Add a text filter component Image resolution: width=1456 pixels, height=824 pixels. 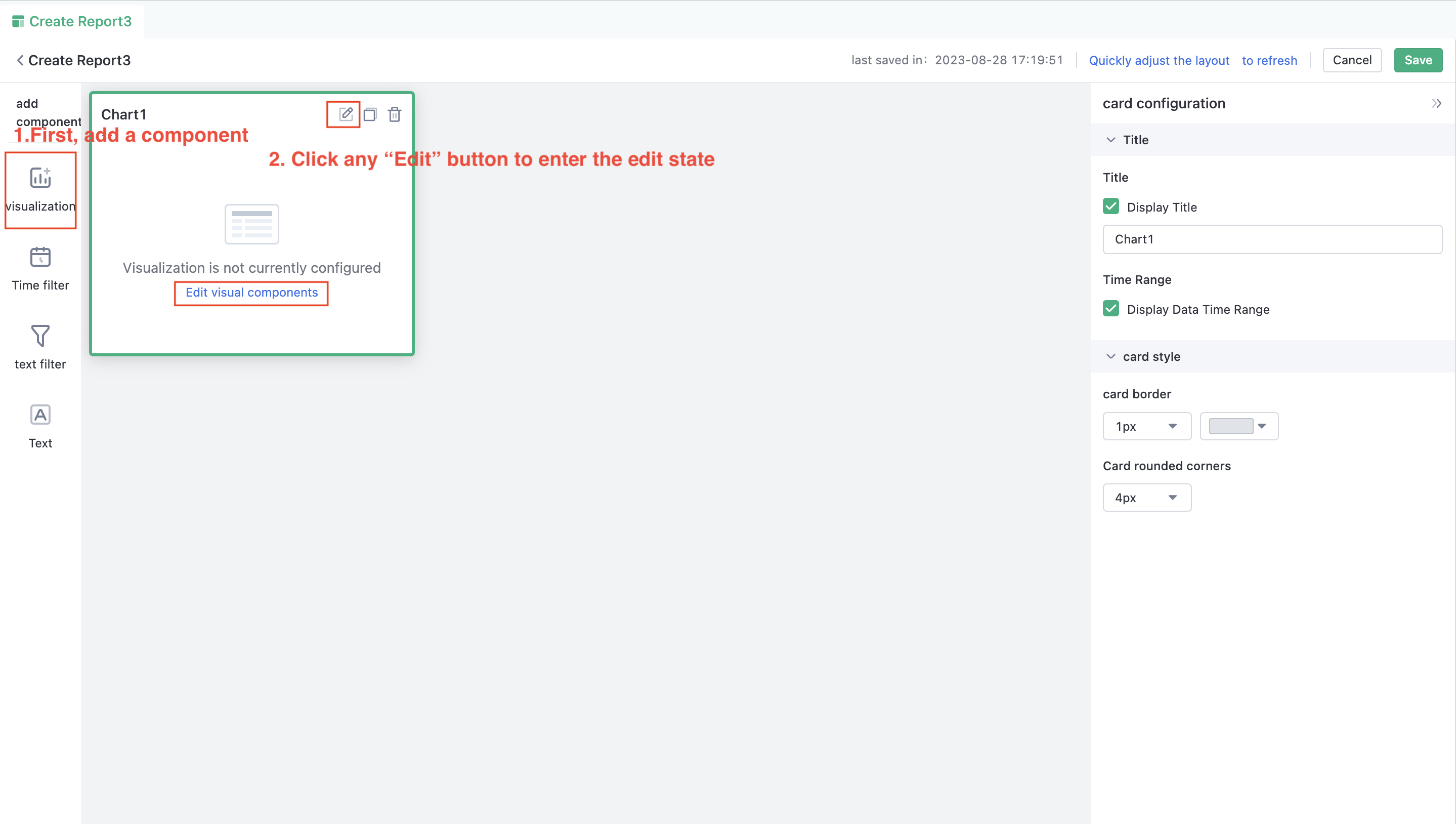point(39,345)
